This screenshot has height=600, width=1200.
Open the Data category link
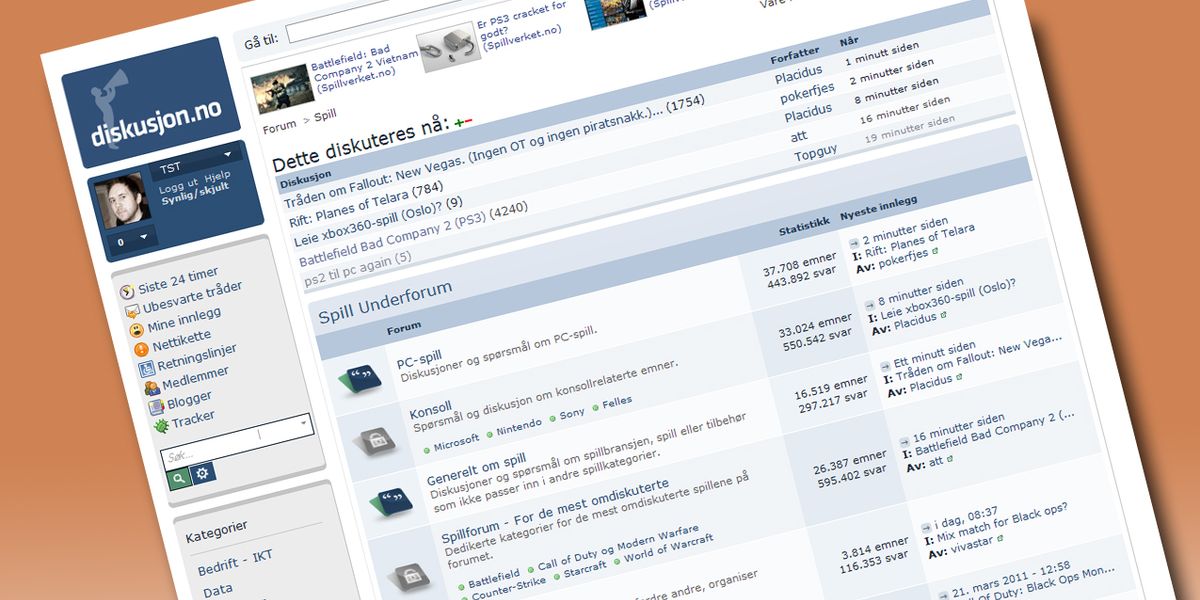[217, 590]
